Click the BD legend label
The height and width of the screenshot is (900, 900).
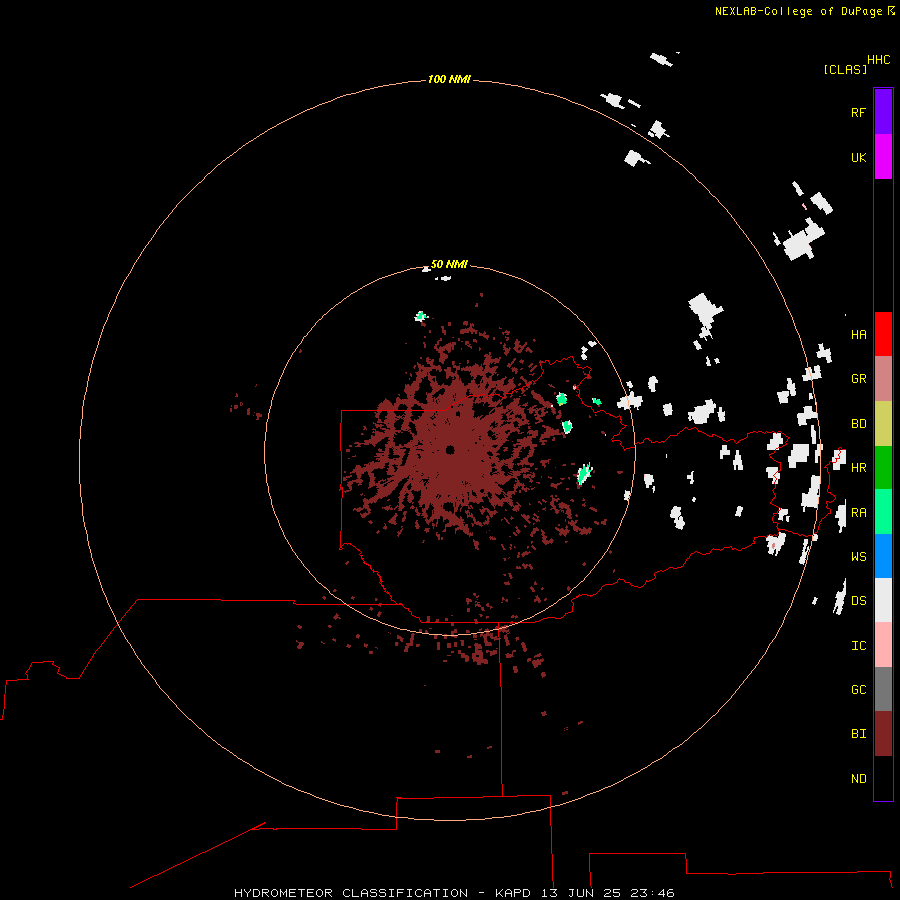[x=858, y=424]
